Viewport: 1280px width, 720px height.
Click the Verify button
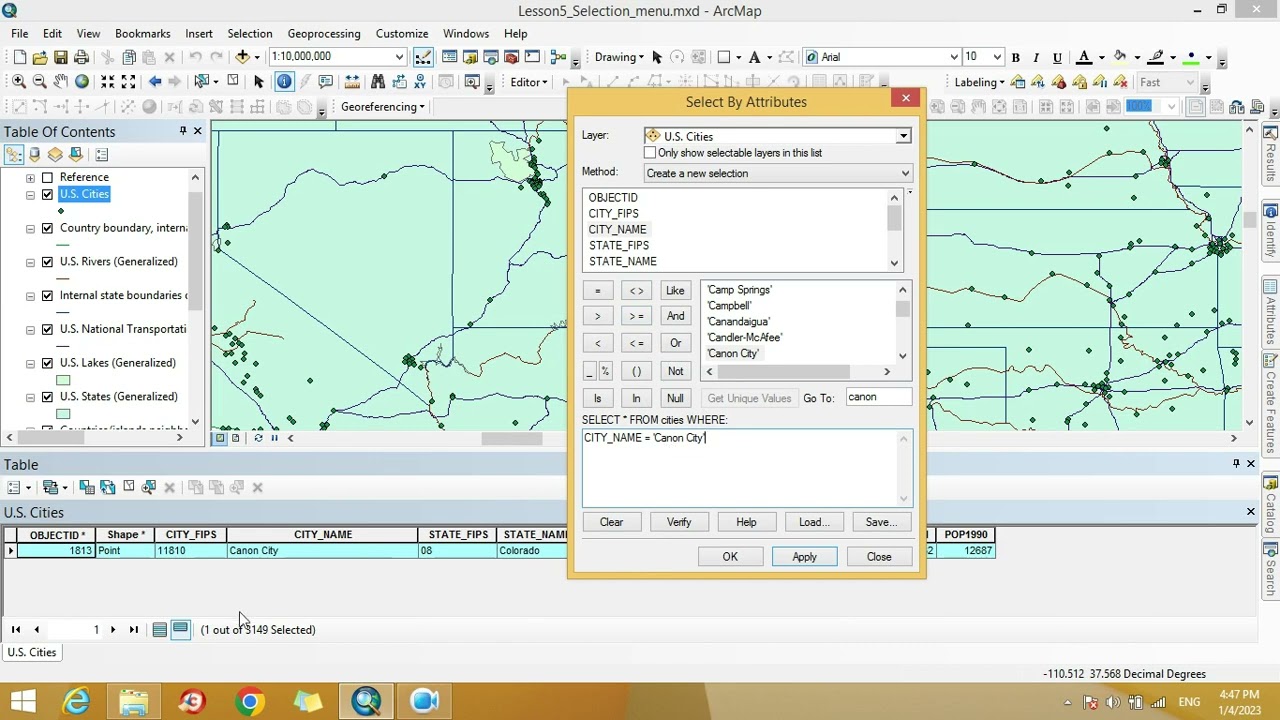click(x=679, y=522)
